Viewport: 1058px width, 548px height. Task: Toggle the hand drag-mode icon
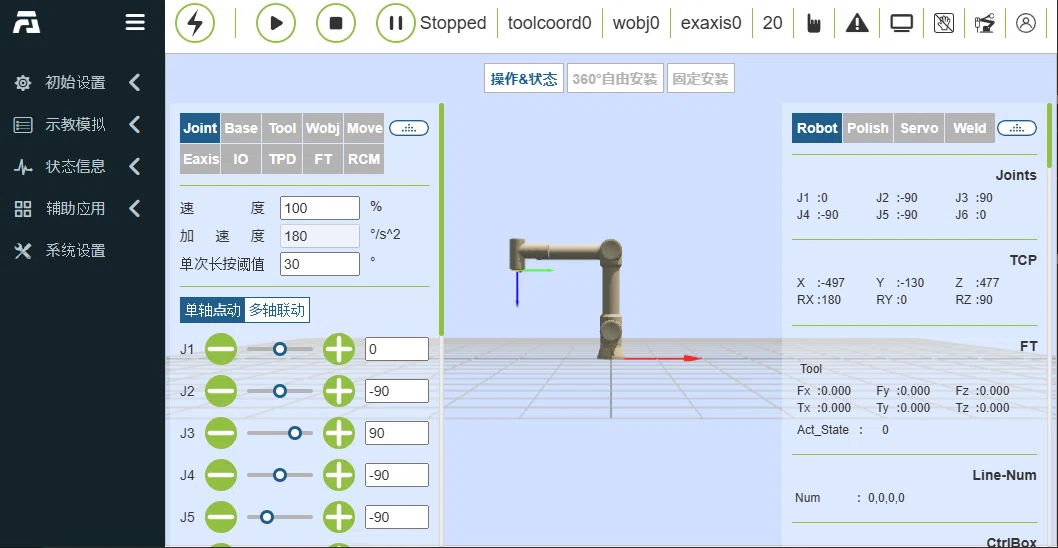click(x=814, y=24)
